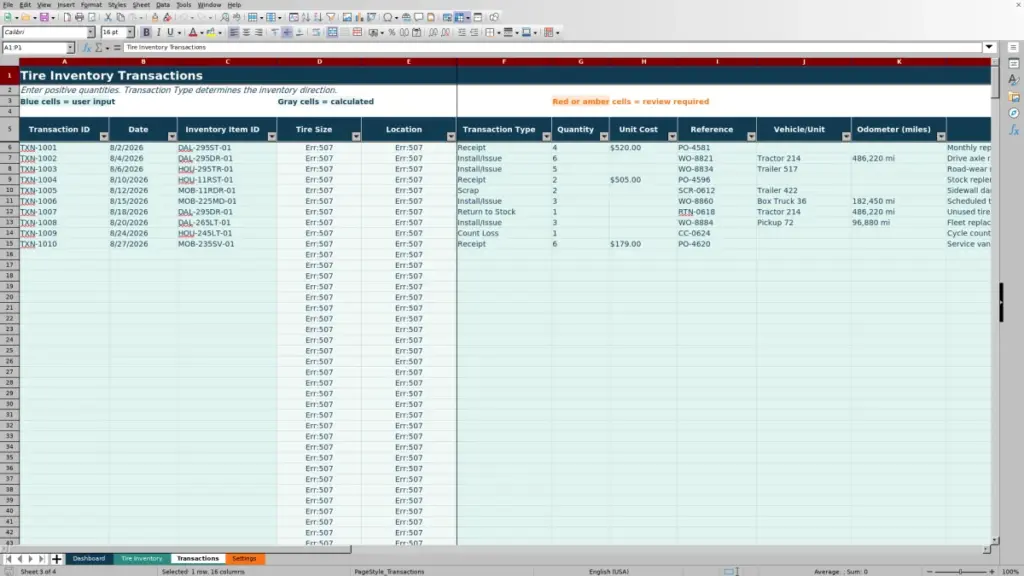Merge and center the selected cells
Screen dimensions: 1024x576
tap(332, 33)
